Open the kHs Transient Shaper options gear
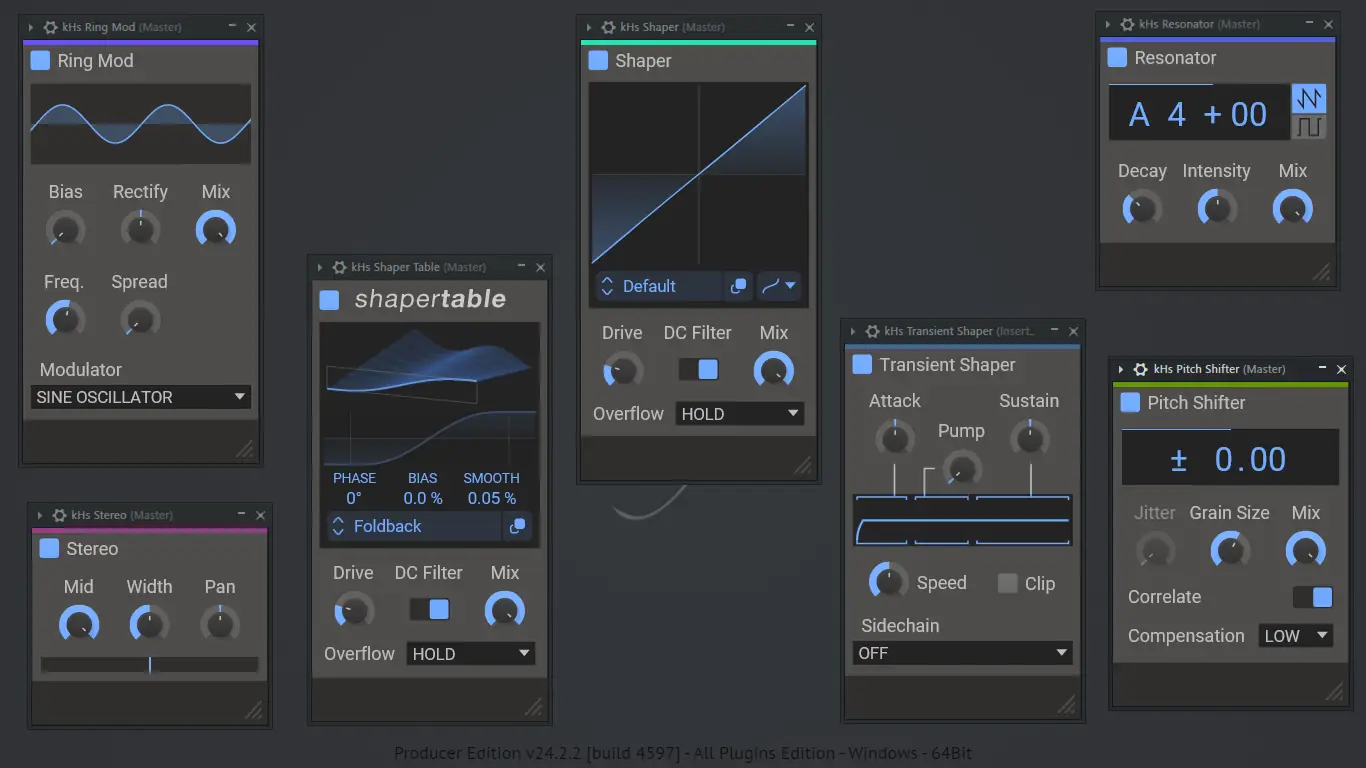This screenshot has width=1366, height=768. pyautogui.click(x=873, y=331)
